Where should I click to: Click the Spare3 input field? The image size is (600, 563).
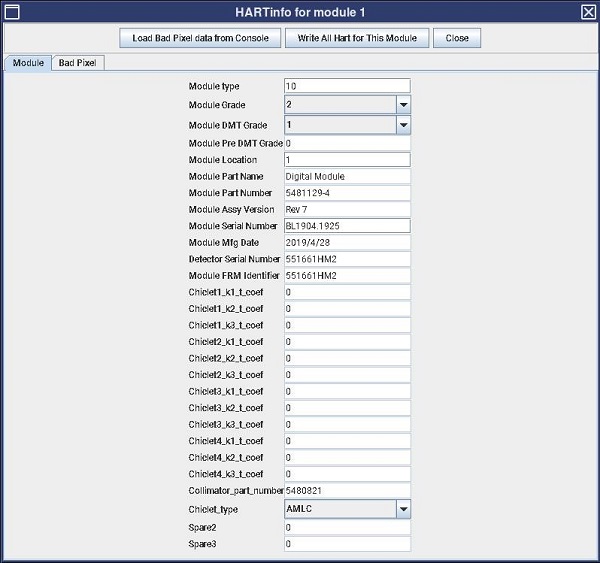click(x=346, y=544)
